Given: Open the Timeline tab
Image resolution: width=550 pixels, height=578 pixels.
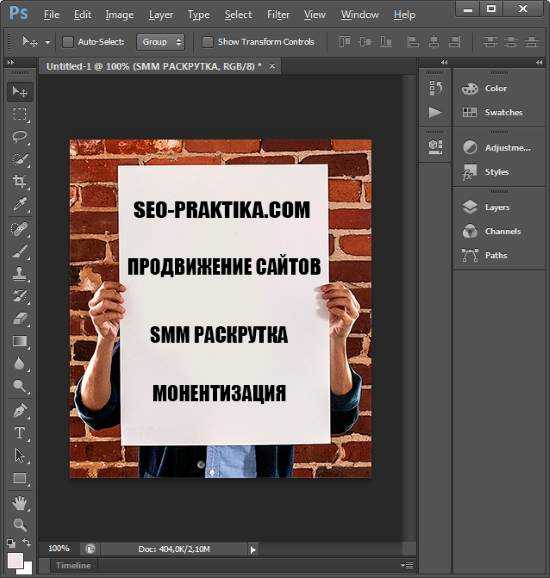Looking at the screenshot, I should tap(73, 565).
